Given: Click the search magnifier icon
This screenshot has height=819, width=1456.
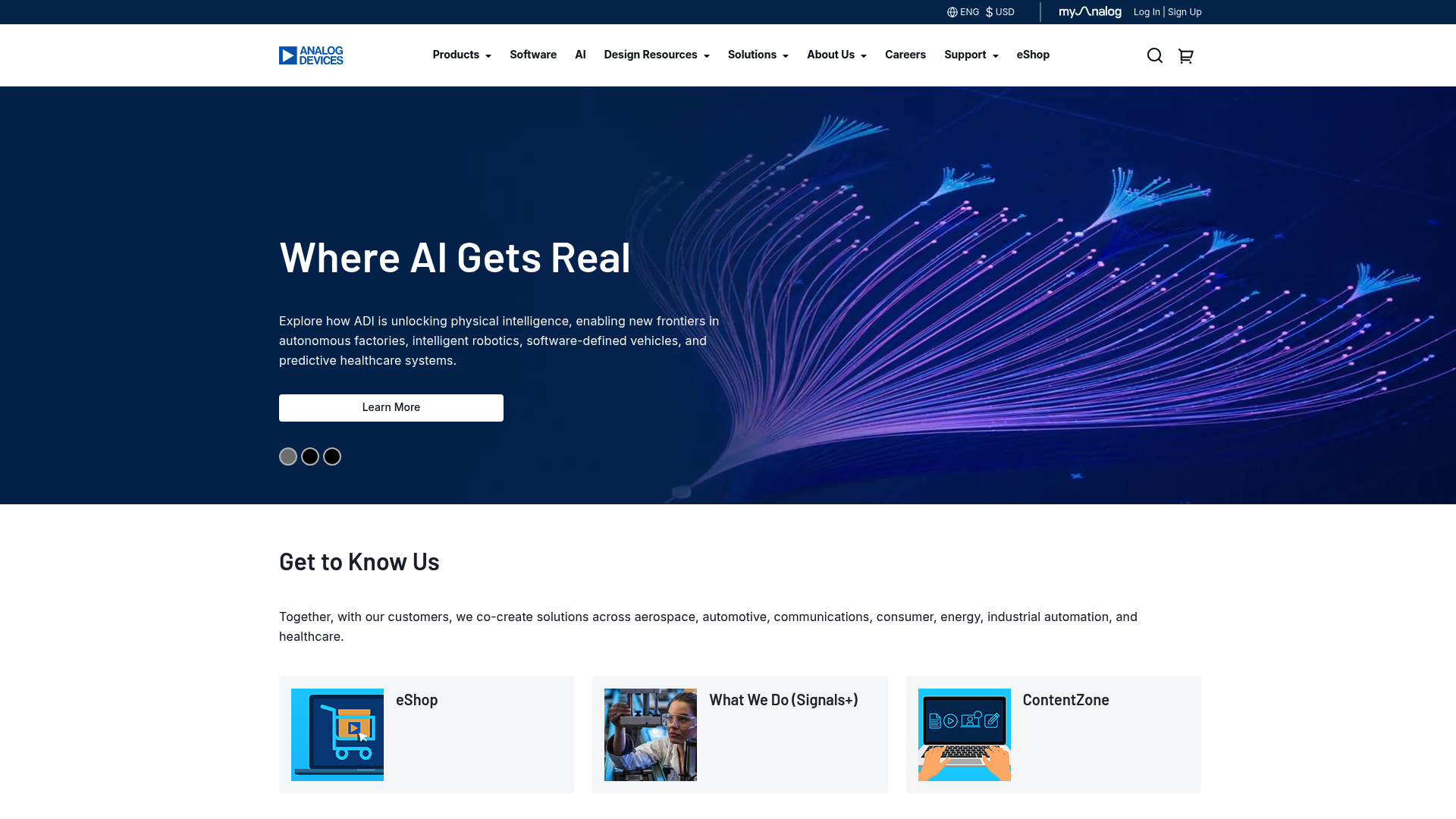Looking at the screenshot, I should [1154, 55].
